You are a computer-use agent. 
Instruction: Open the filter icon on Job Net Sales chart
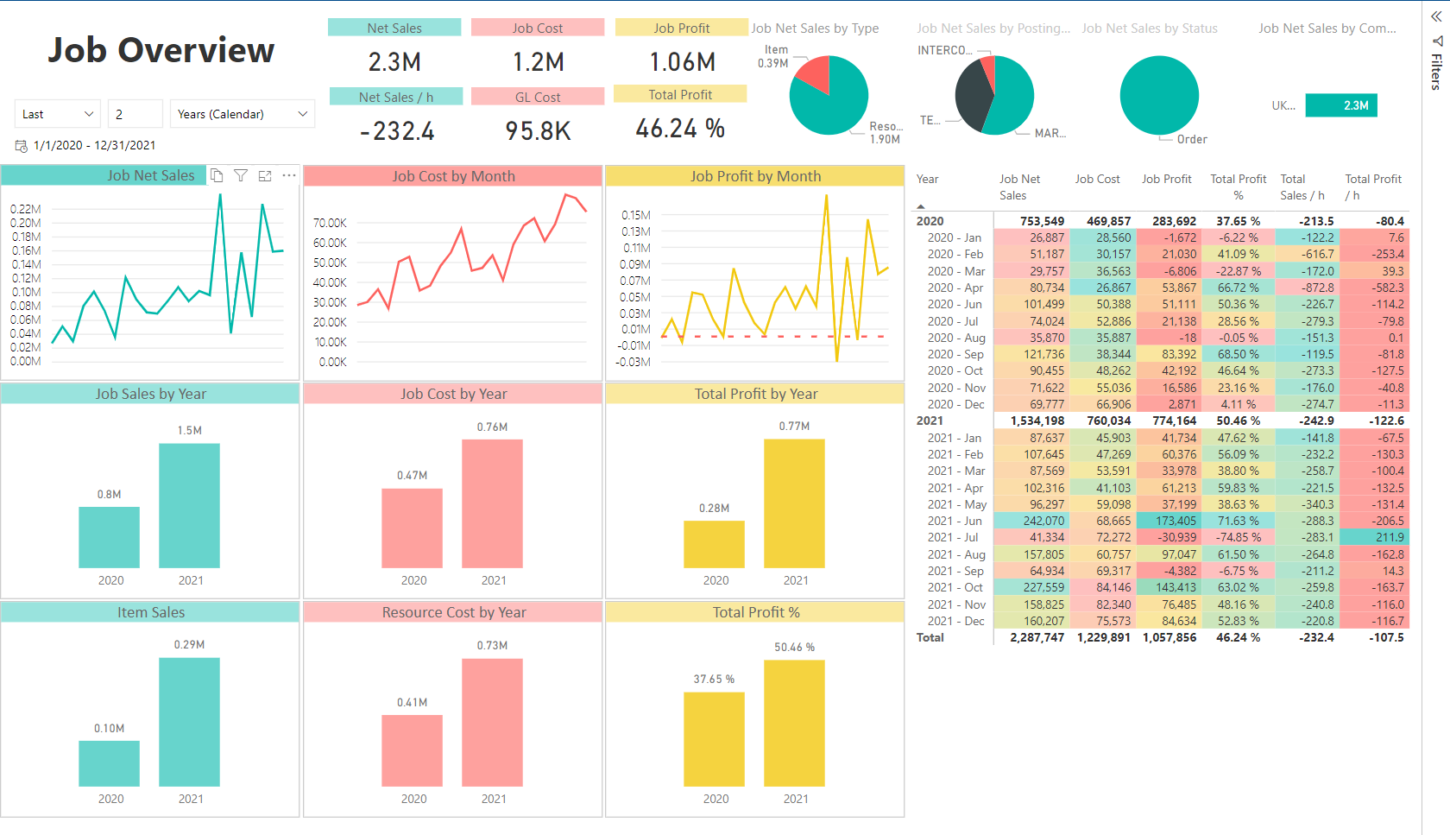point(241,176)
